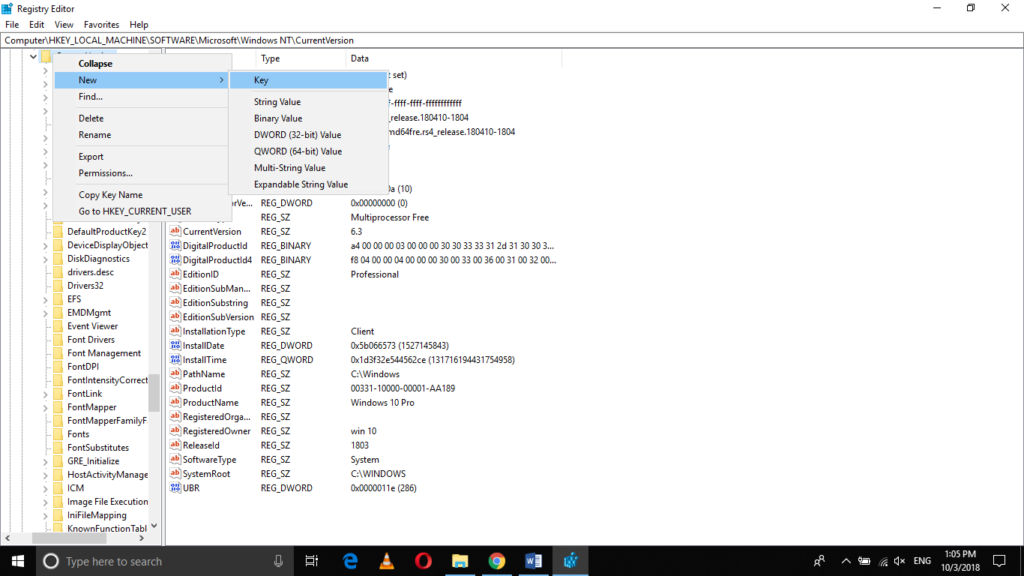Launch VLC media player from the taskbar

coord(386,561)
